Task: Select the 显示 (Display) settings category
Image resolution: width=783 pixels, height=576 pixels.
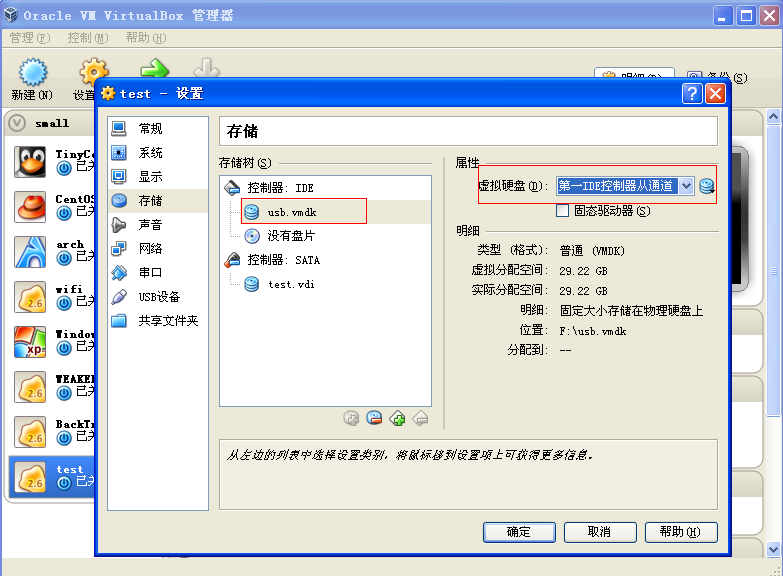Action: pyautogui.click(x=157, y=177)
